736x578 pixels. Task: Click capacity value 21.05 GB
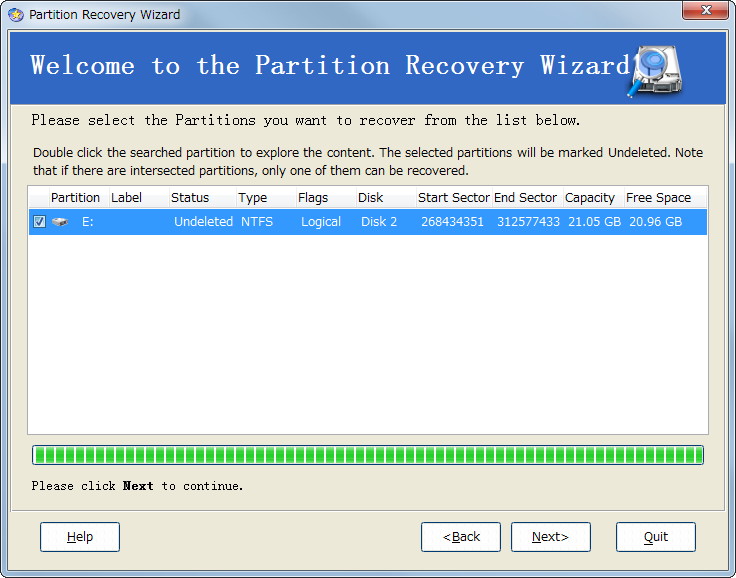(x=594, y=222)
